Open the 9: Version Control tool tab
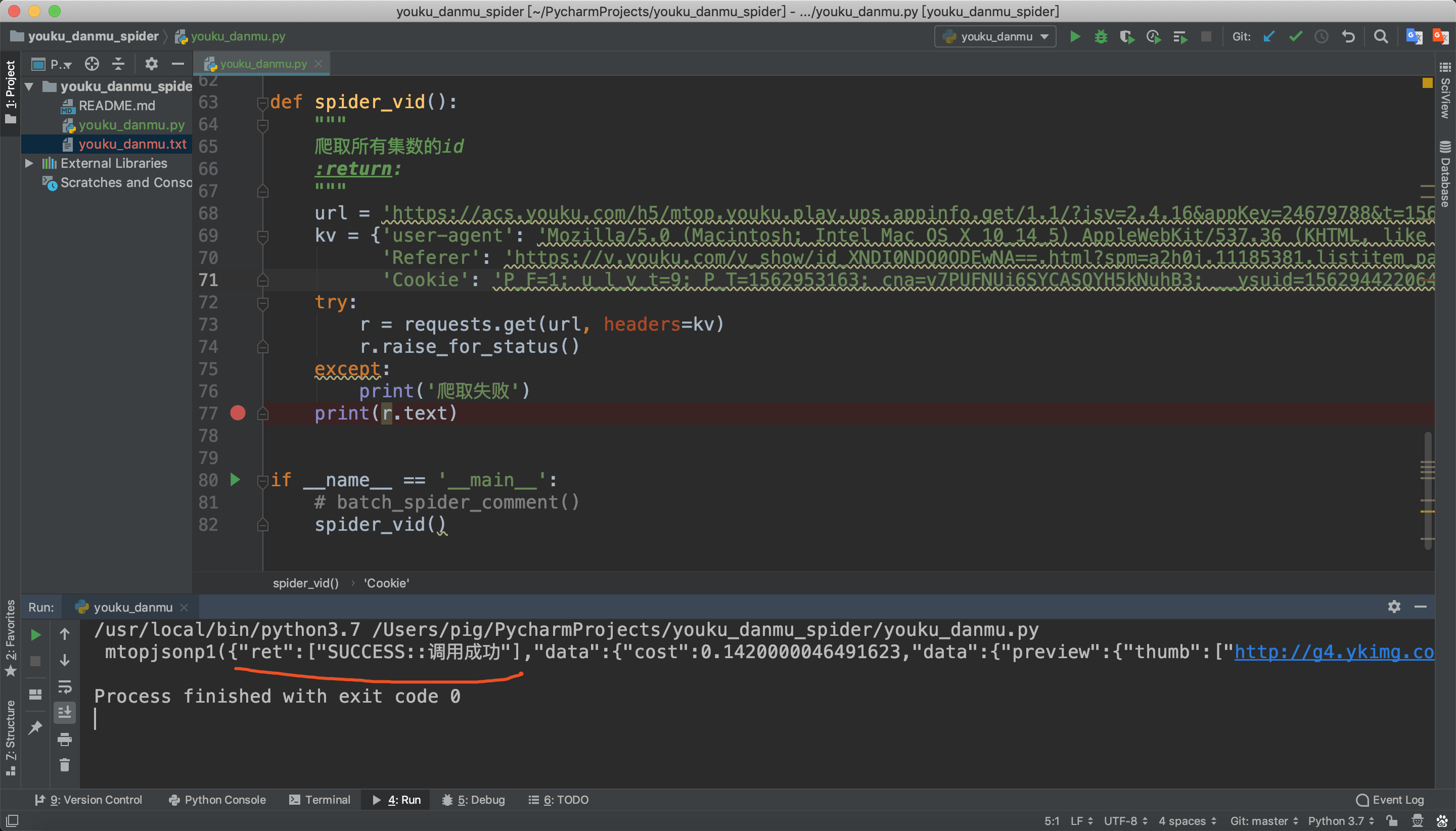This screenshot has width=1456, height=831. 88,800
